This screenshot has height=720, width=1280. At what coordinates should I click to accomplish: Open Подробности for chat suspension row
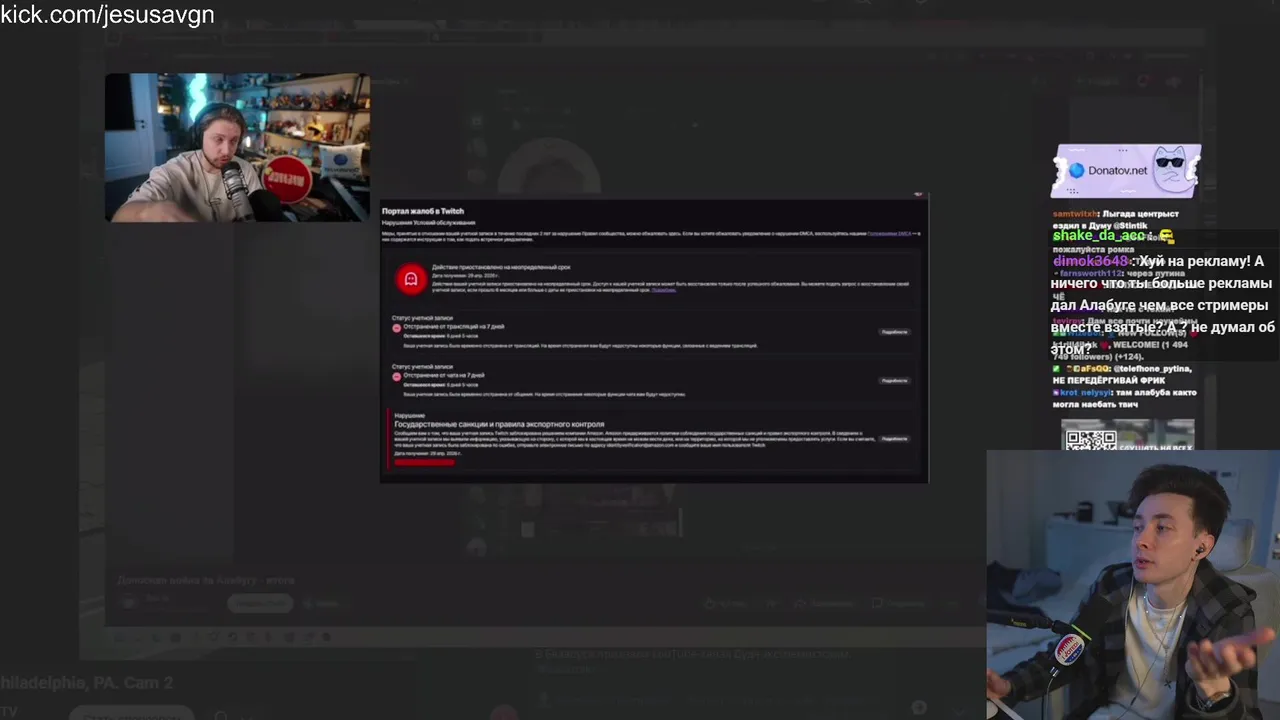tap(894, 381)
